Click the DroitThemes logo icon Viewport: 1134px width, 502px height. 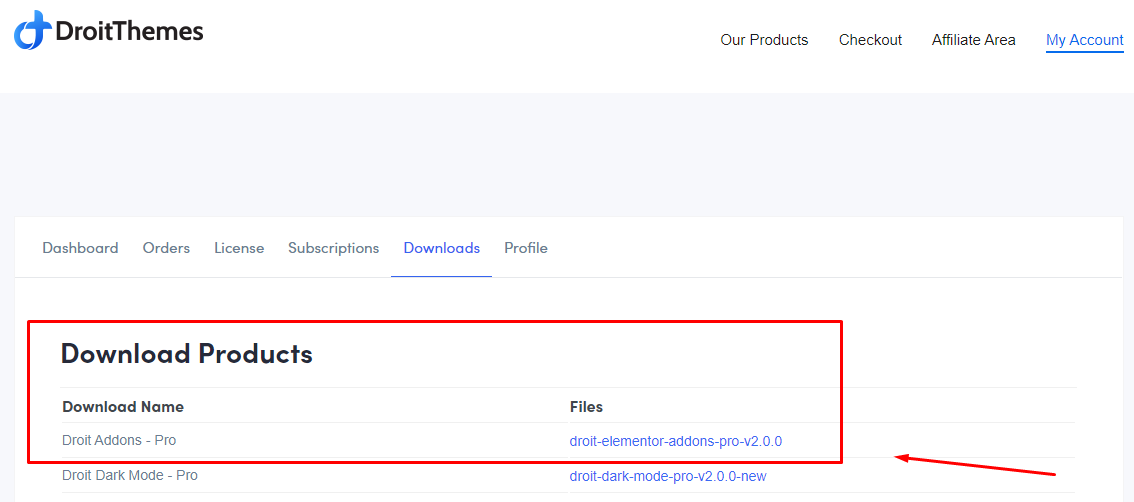[33, 30]
